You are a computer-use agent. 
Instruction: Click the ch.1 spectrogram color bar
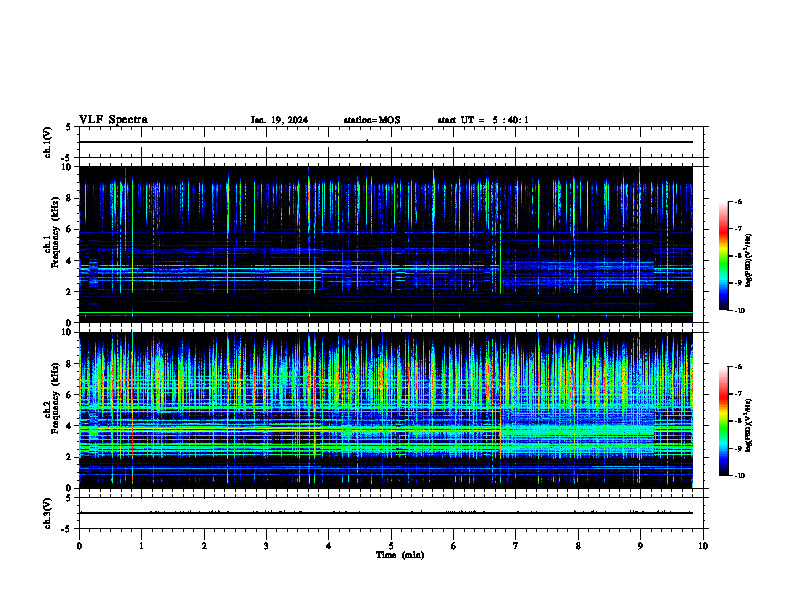(x=723, y=256)
